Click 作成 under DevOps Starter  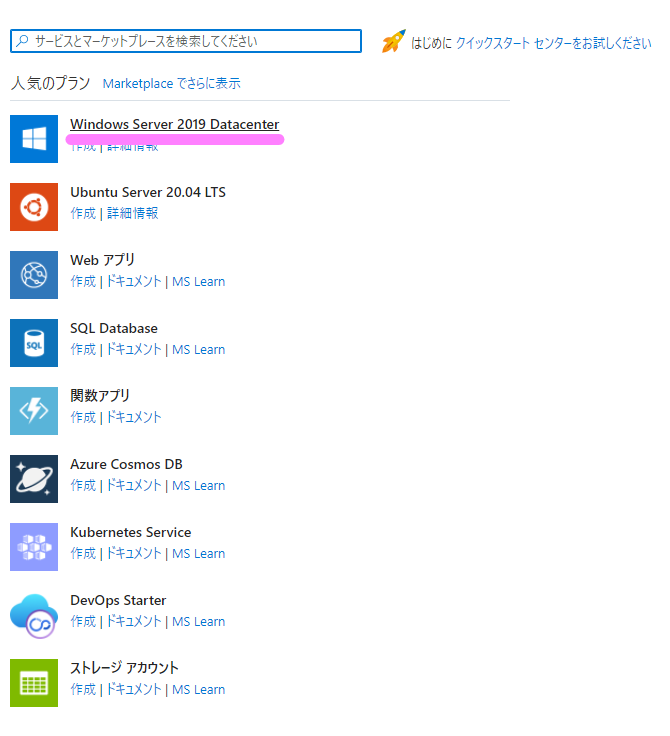83,621
